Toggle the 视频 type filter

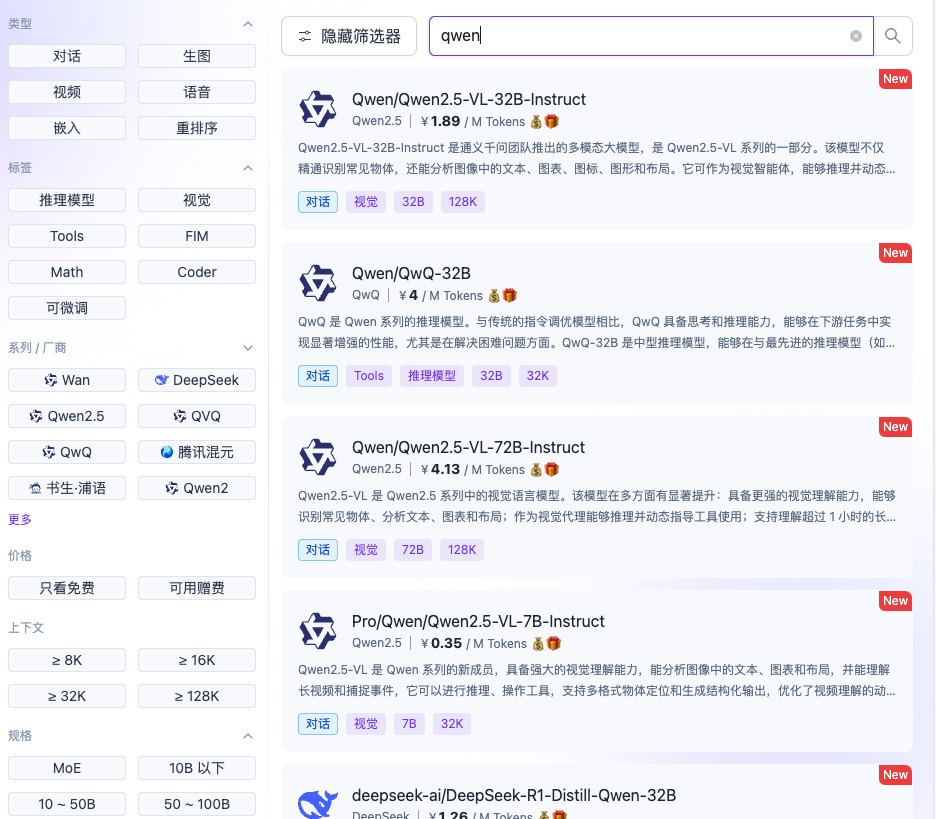click(67, 92)
